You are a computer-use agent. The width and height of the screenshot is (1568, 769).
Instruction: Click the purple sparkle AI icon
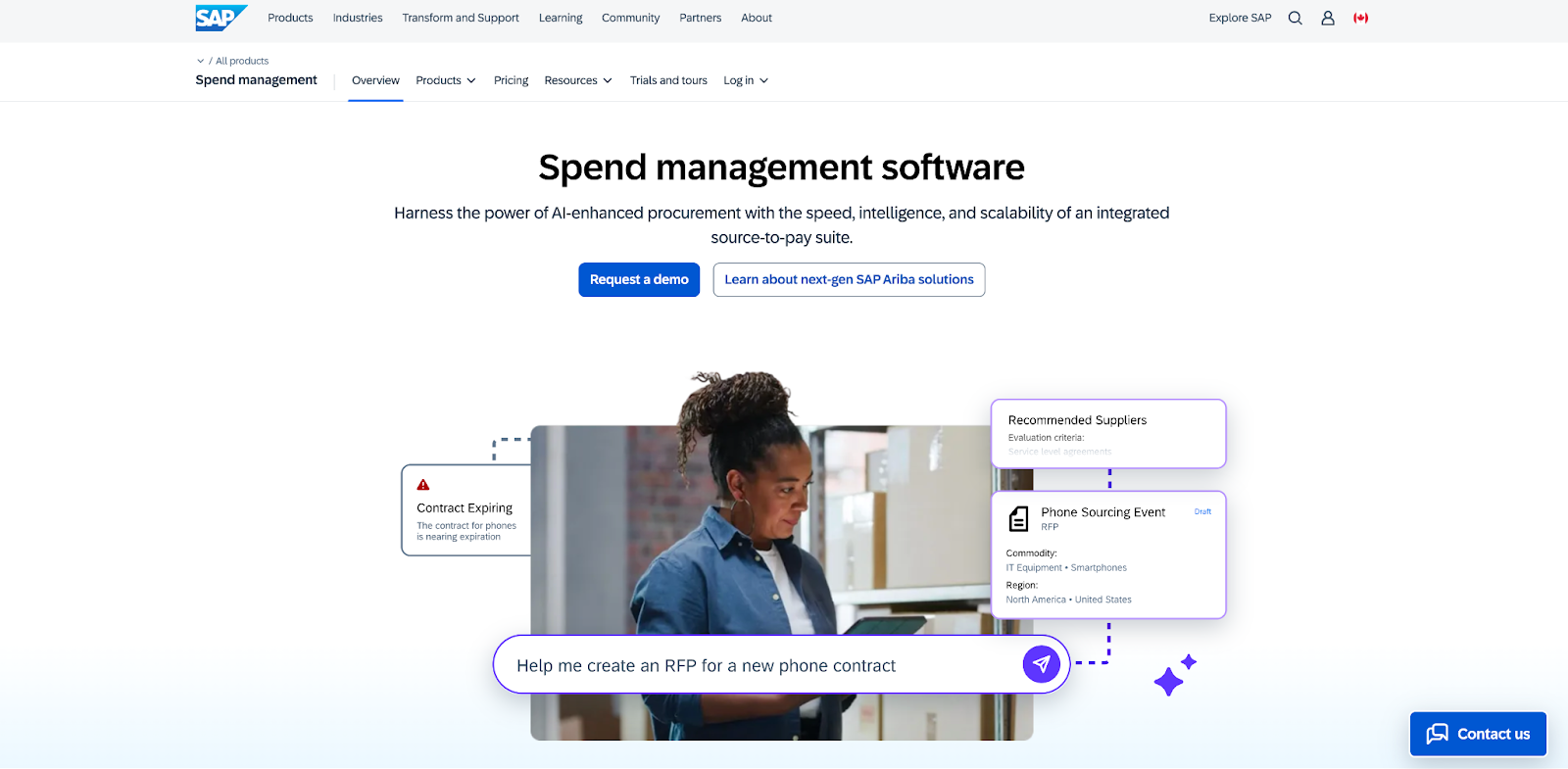[1174, 675]
